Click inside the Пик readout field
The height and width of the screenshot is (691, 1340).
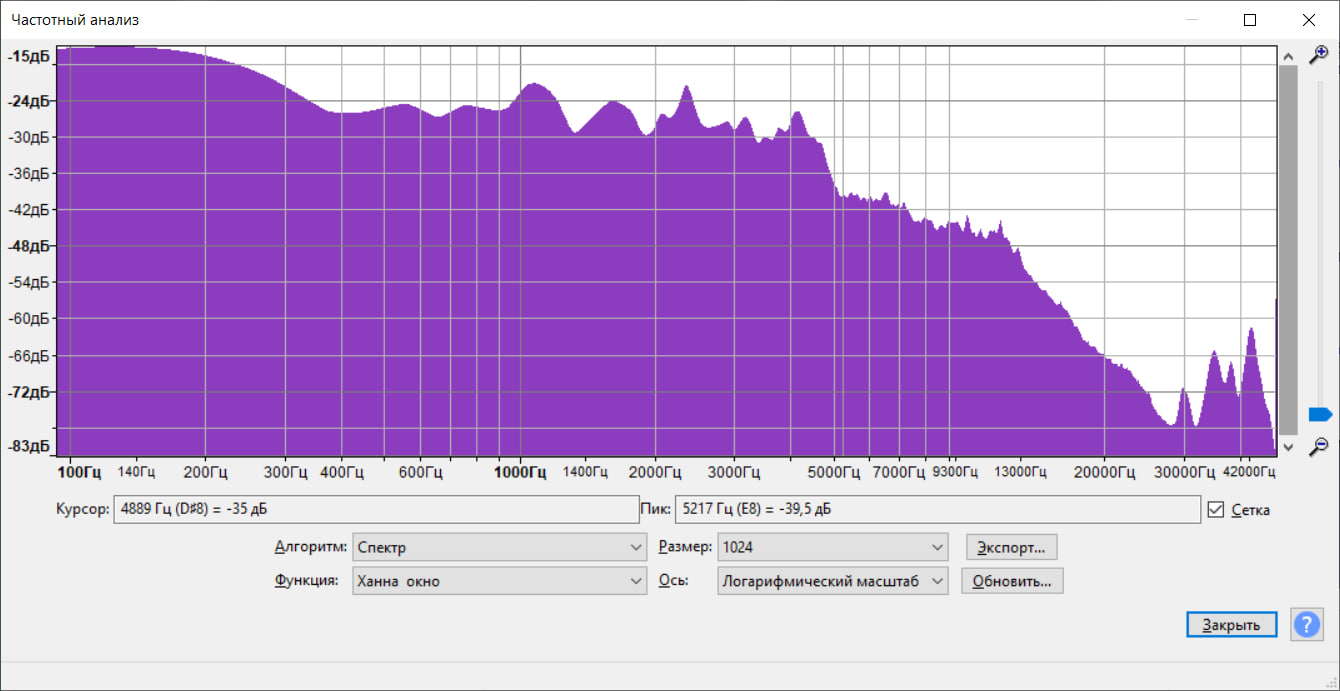(x=938, y=509)
